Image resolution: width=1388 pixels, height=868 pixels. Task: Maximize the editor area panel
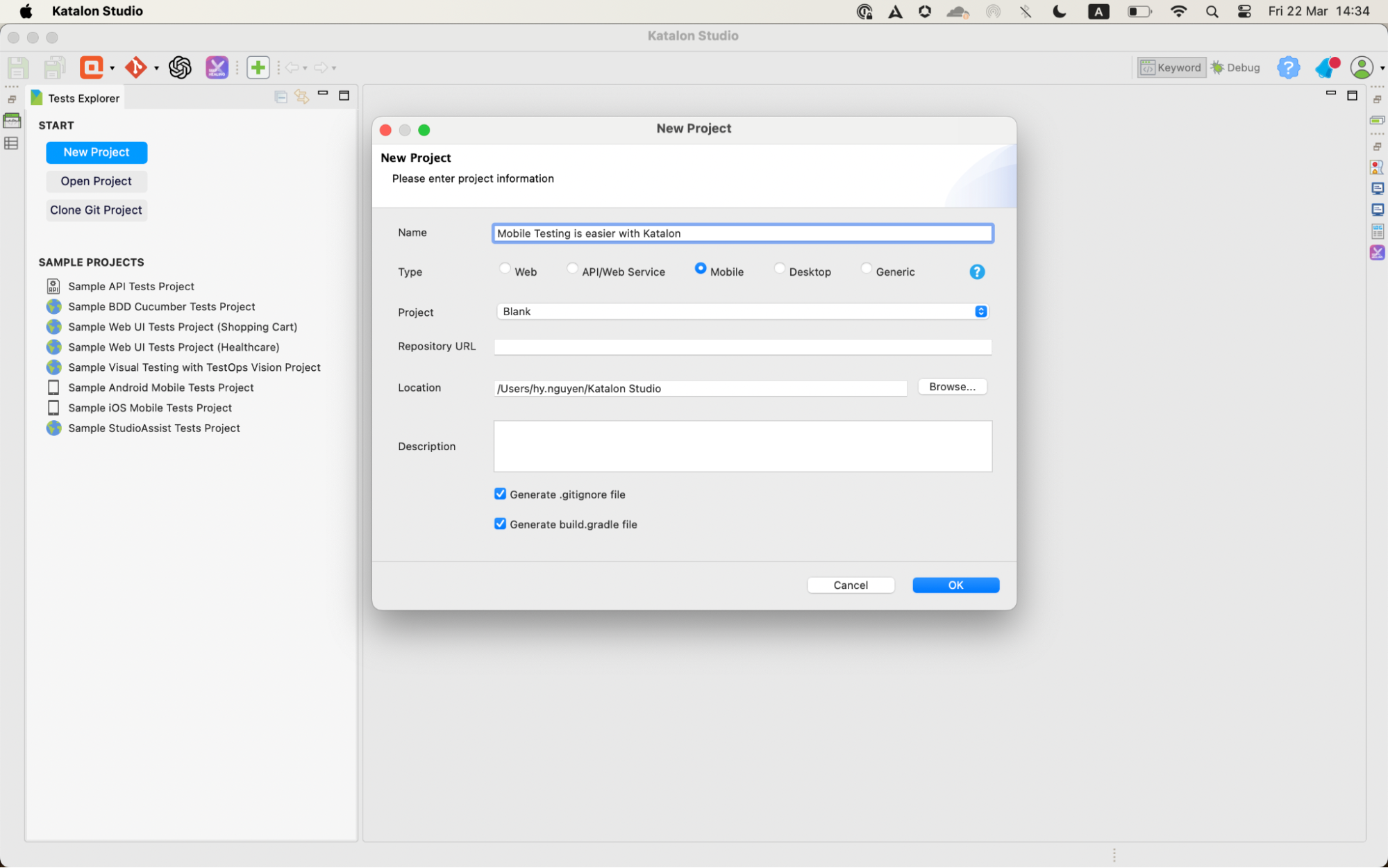point(1352,96)
